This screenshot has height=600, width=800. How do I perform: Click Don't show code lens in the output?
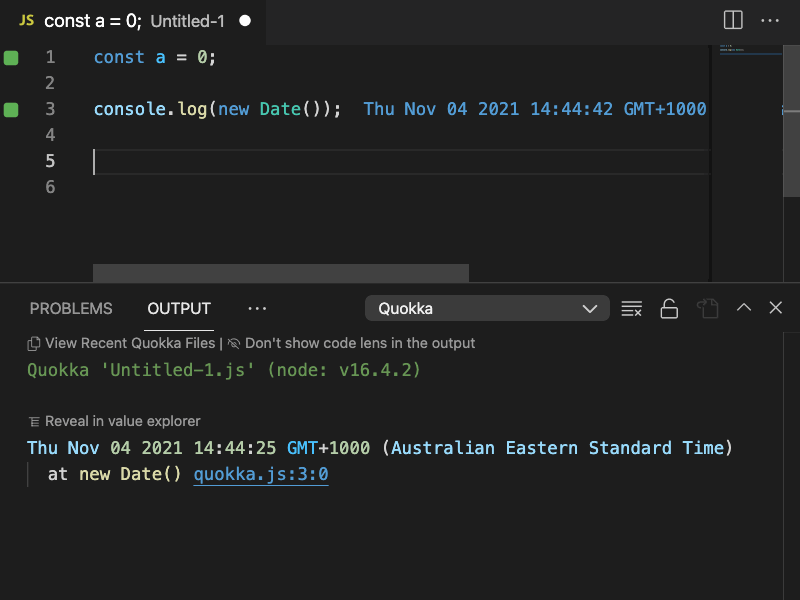(360, 343)
